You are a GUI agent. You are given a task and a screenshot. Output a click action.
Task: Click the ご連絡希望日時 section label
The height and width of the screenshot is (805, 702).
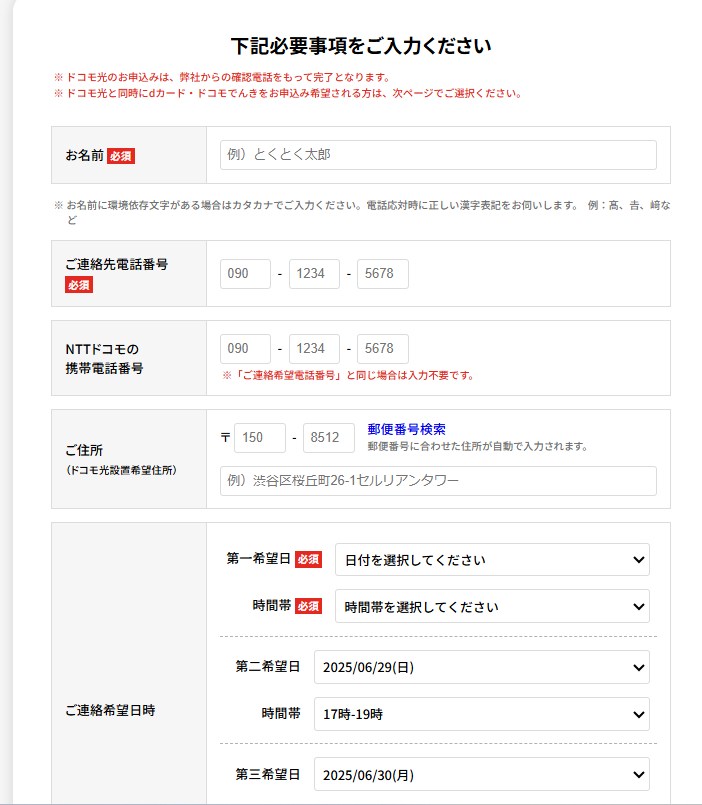coord(110,710)
